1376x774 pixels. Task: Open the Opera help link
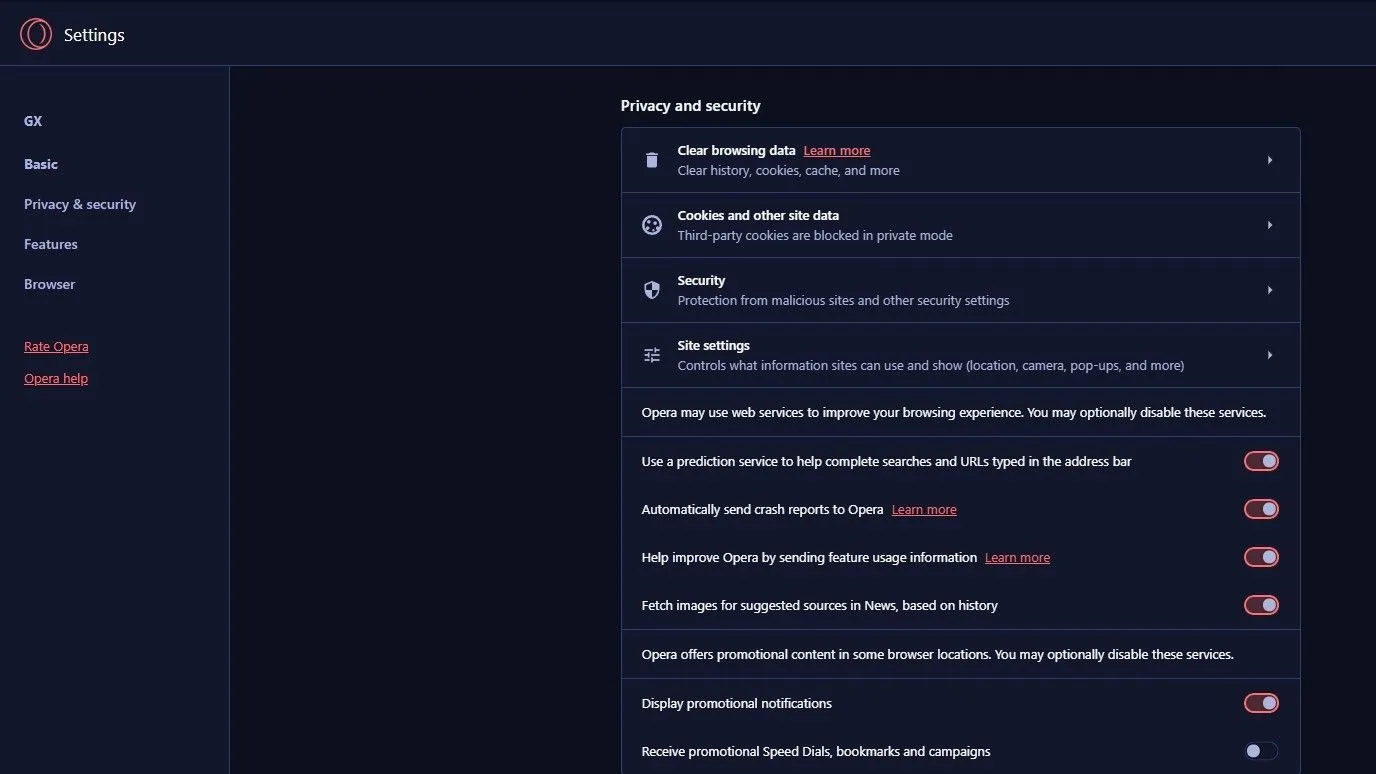click(x=56, y=378)
